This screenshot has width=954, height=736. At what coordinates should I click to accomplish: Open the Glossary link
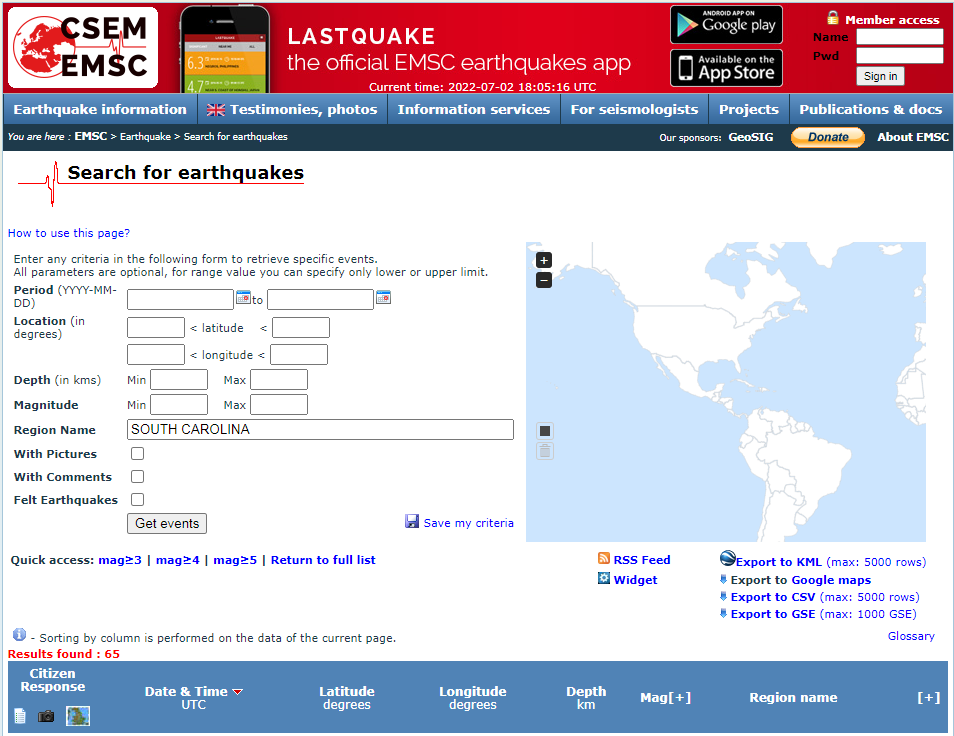coord(911,636)
